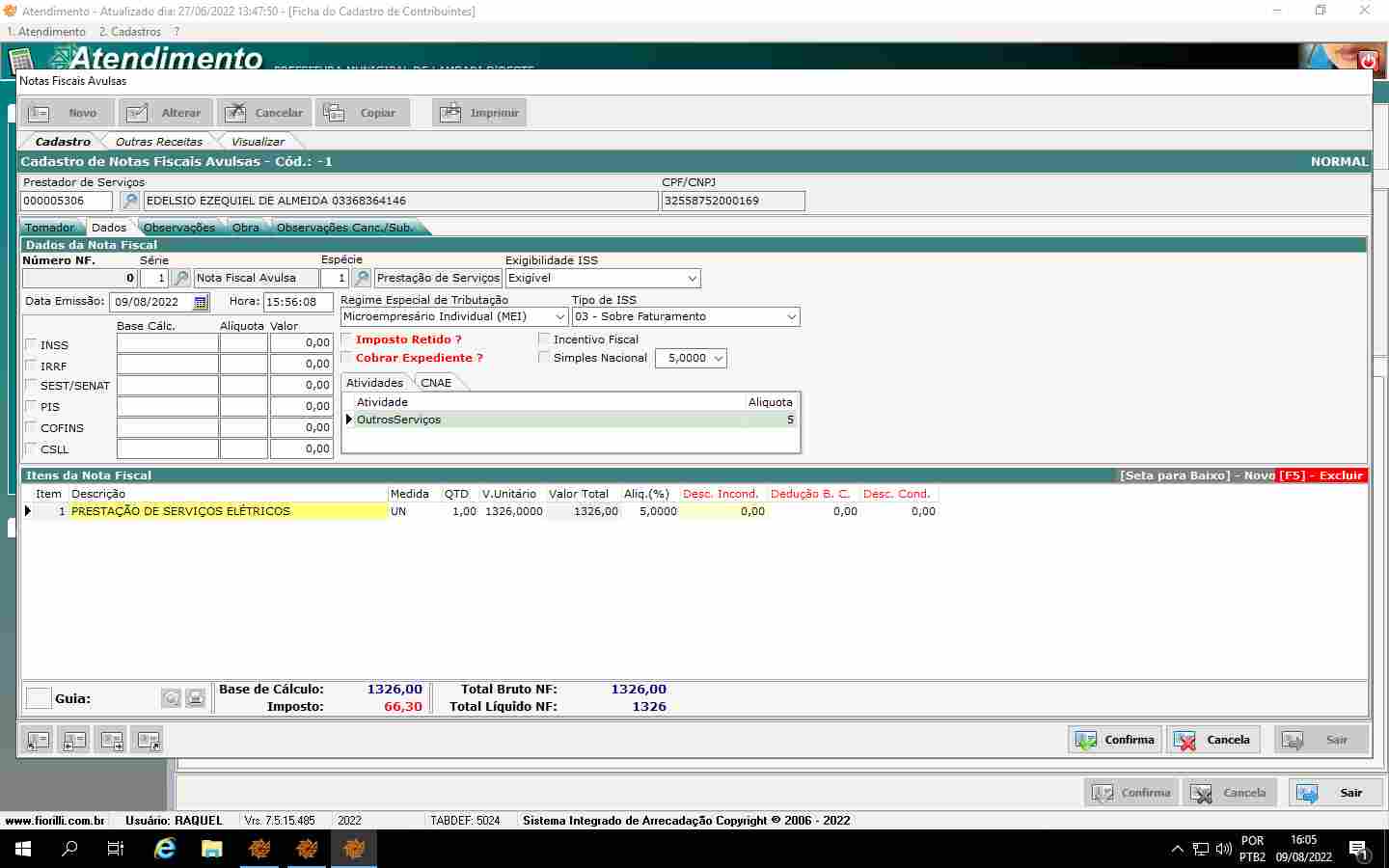This screenshot has width=1389, height=868.
Task: Open the Espécie lookup magnifier
Action: click(362, 279)
